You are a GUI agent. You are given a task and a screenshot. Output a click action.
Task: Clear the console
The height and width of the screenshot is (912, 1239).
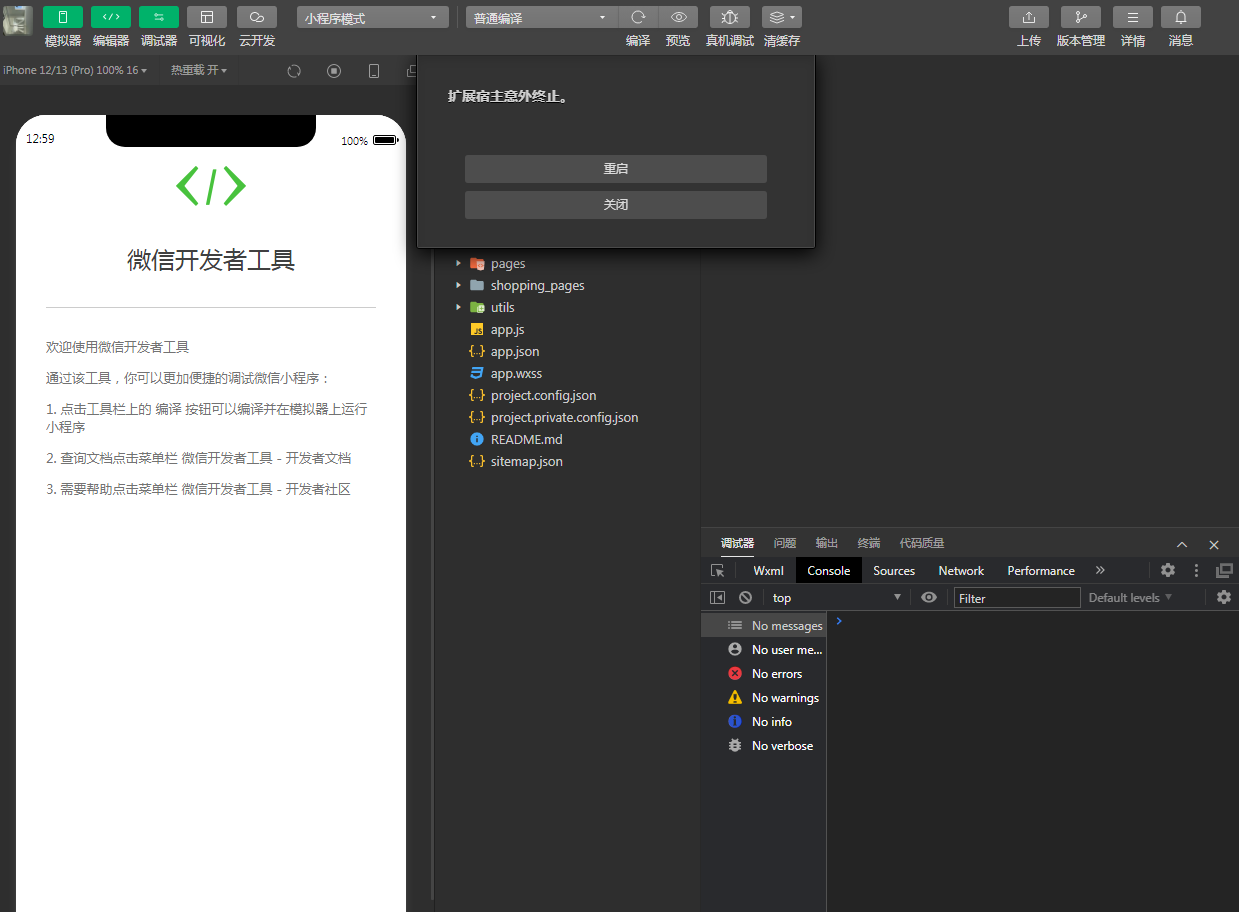(745, 598)
